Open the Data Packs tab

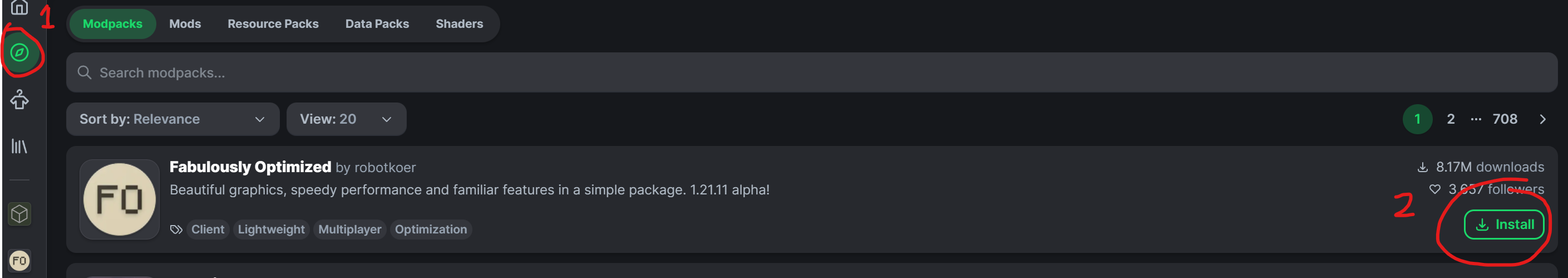coord(377,24)
